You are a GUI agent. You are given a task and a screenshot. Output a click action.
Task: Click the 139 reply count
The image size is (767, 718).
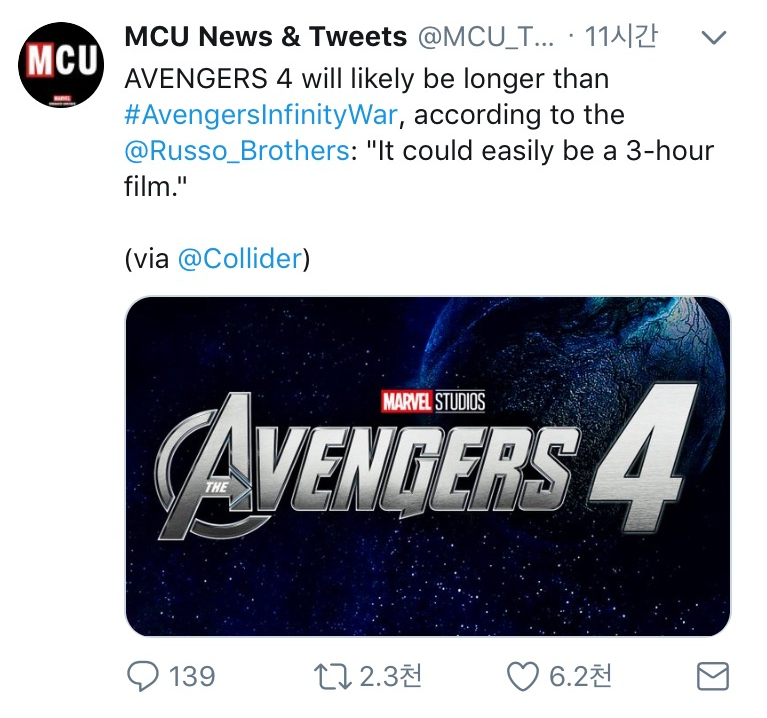[192, 677]
